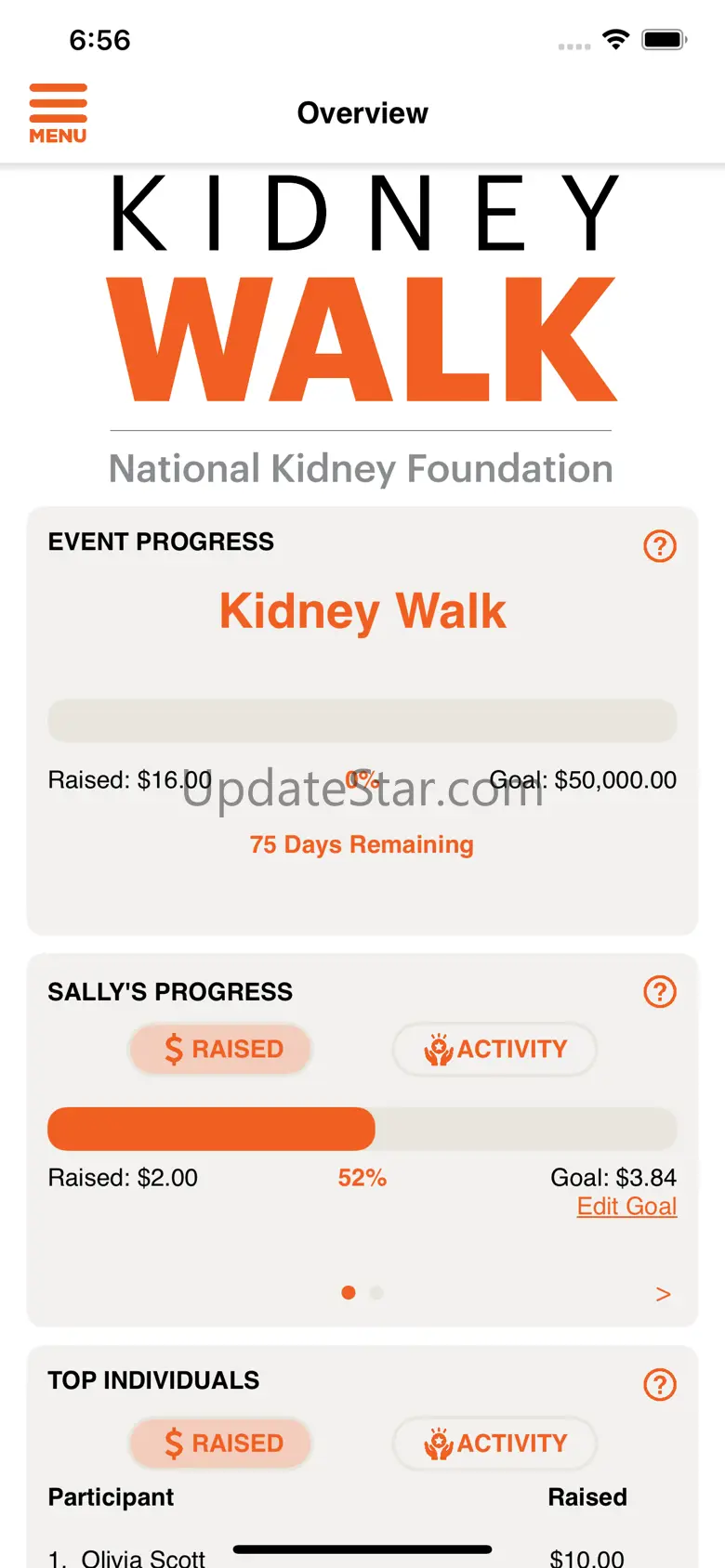
Task: Select Raised toggle in Top Individuals
Action: (x=219, y=1443)
